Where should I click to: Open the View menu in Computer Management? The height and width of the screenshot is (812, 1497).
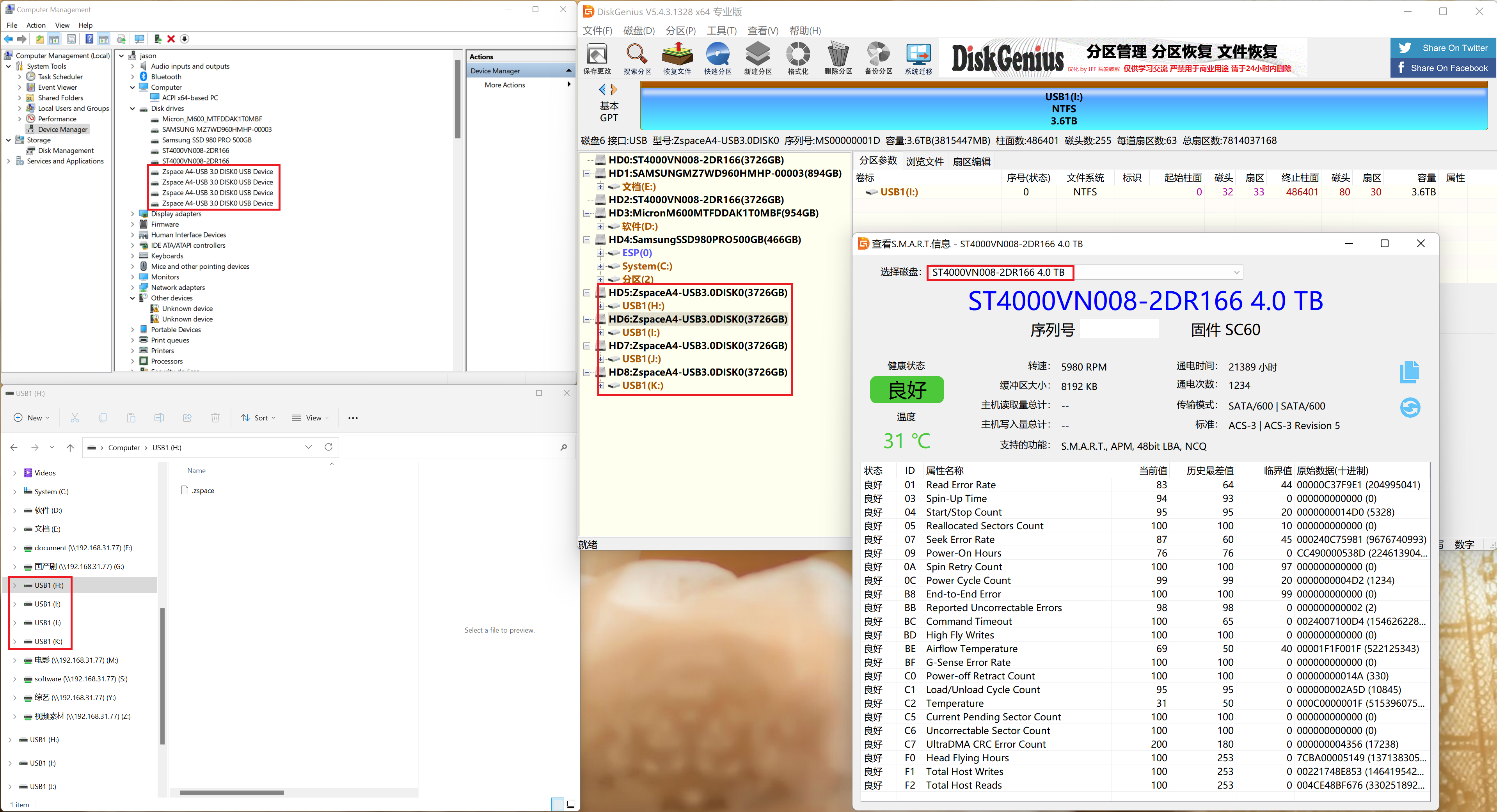(x=62, y=25)
